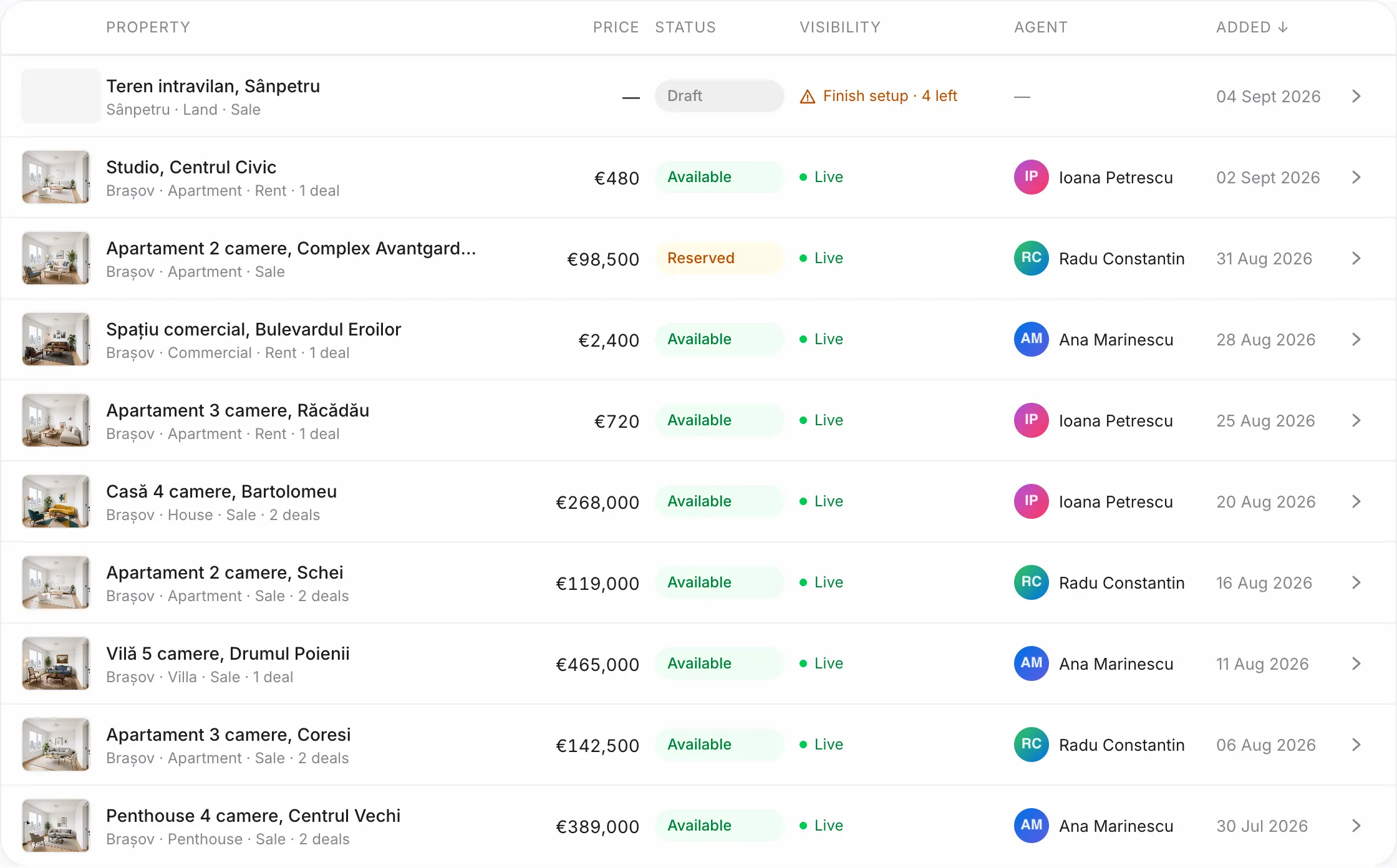The image size is (1397, 868).
Task: Click empty thumbnail placeholder for Teren intravilan
Action: coord(60,96)
